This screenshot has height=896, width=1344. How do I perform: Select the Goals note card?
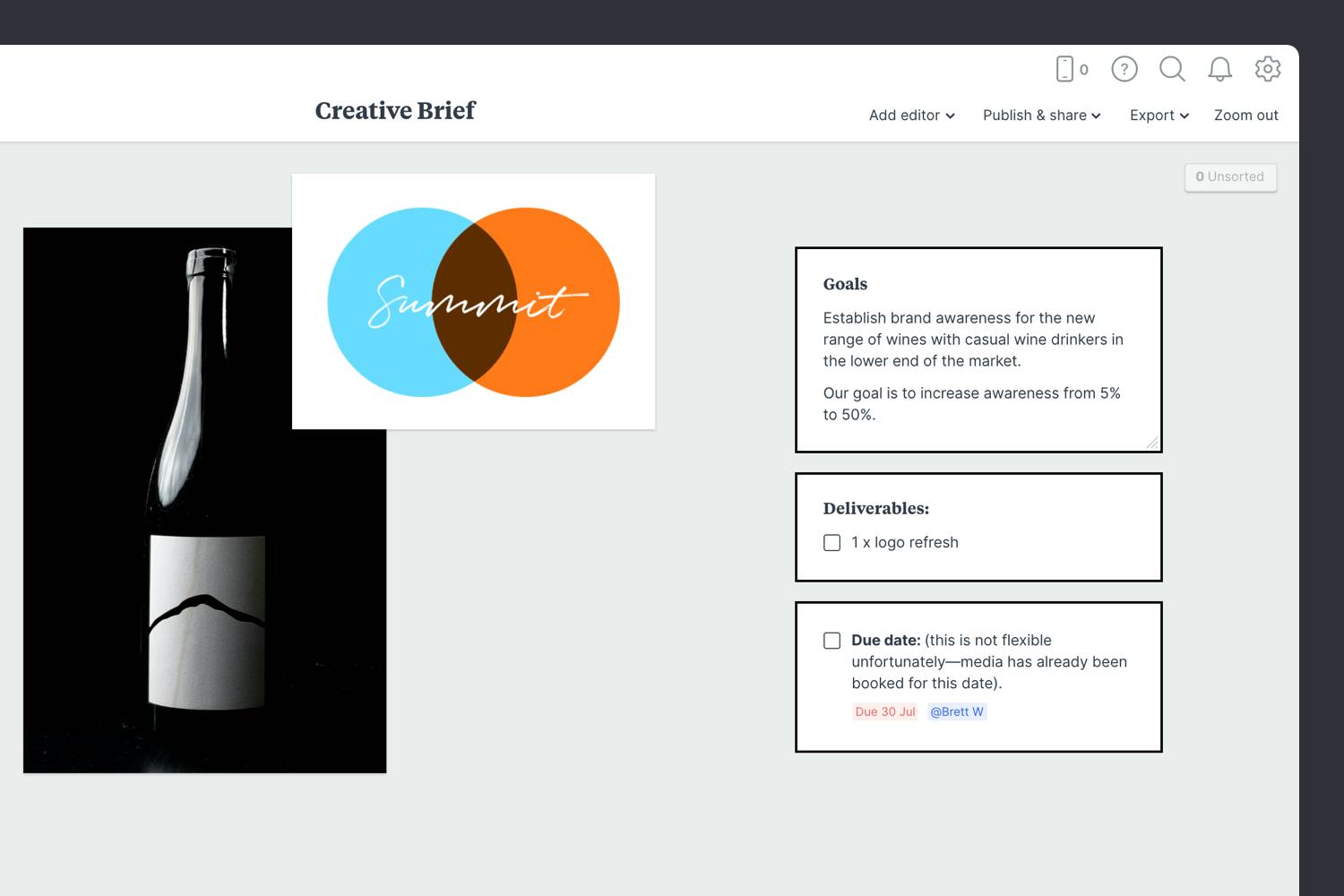coord(978,349)
